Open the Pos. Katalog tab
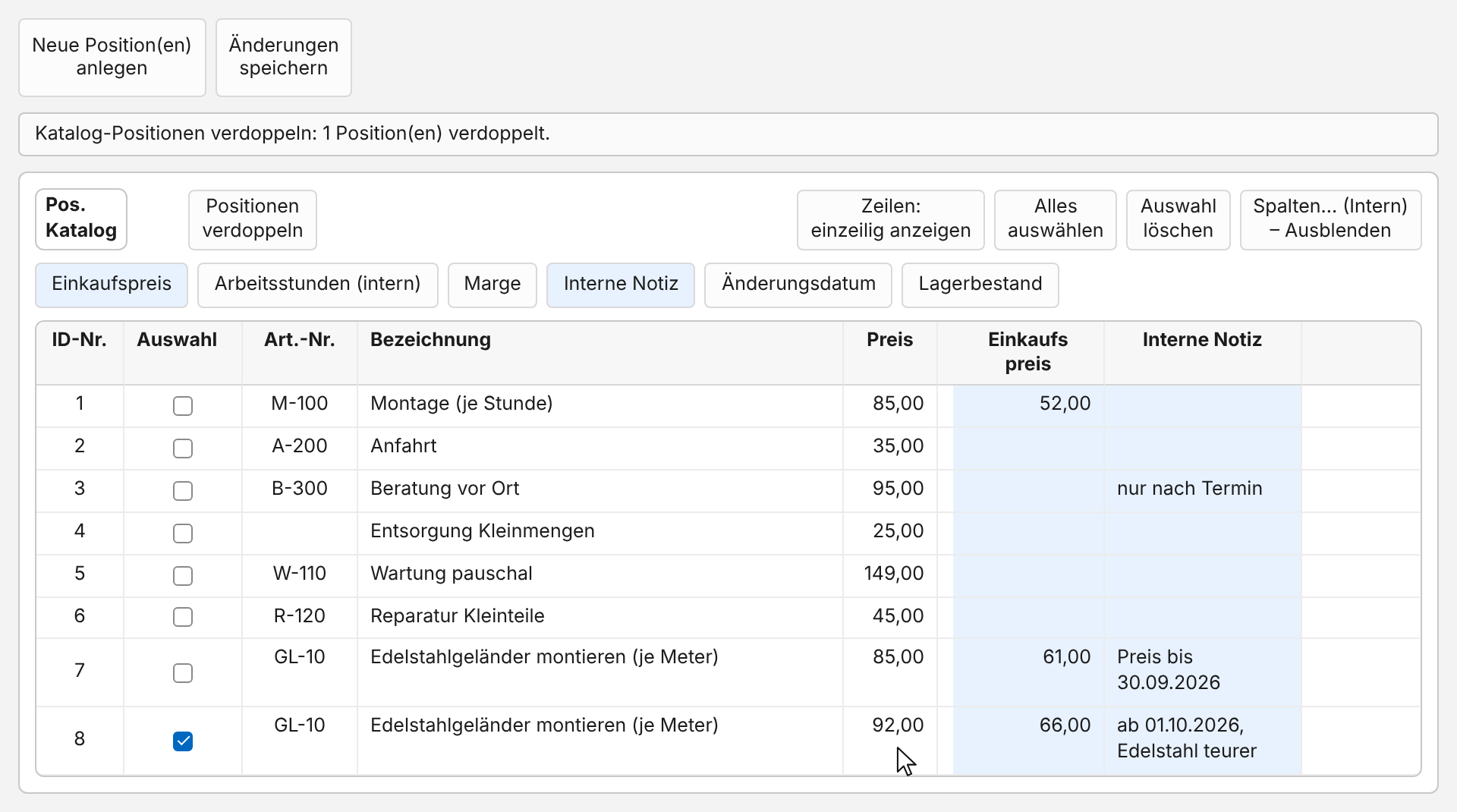This screenshot has width=1457, height=812. click(x=81, y=219)
